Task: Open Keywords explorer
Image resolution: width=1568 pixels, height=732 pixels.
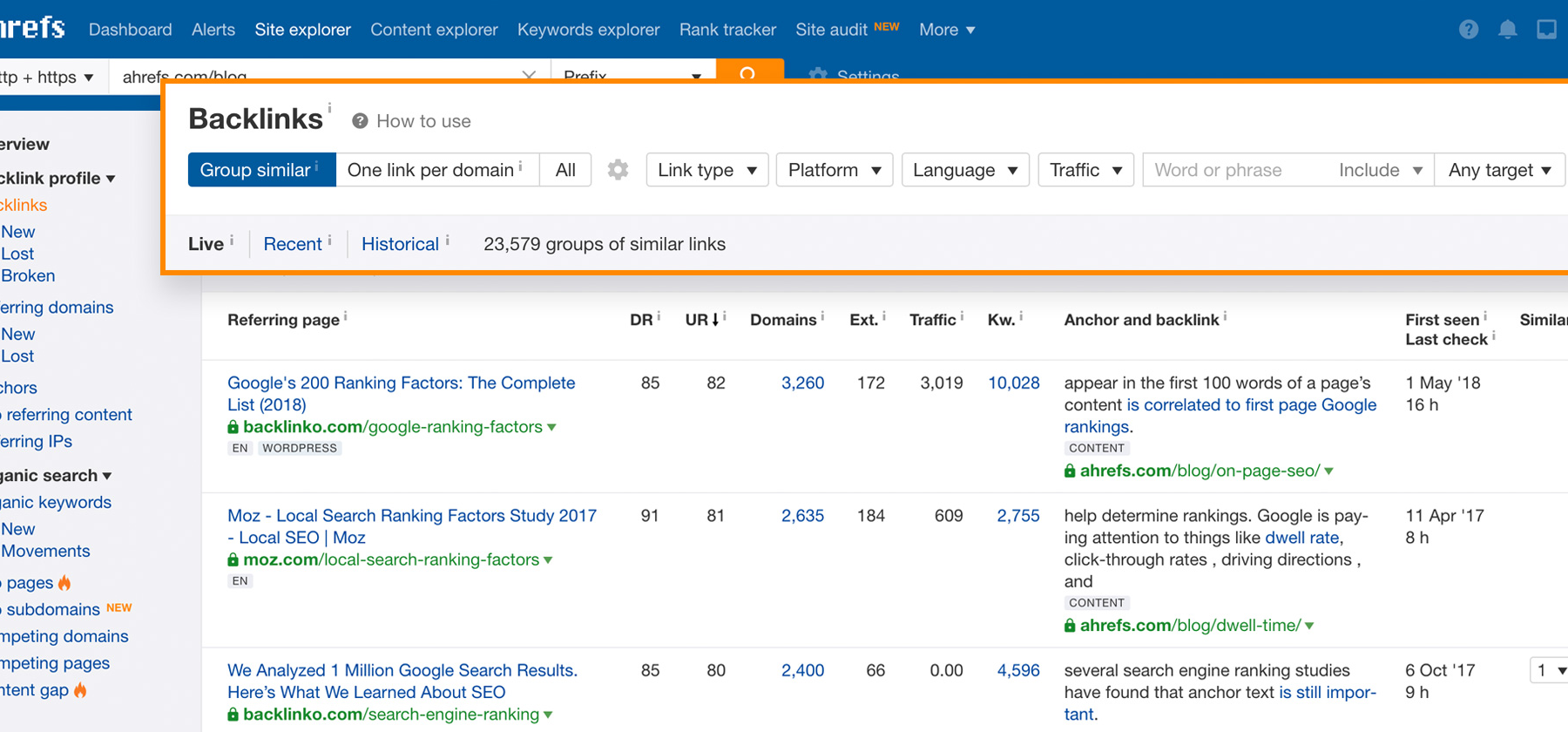Action: coord(589,30)
